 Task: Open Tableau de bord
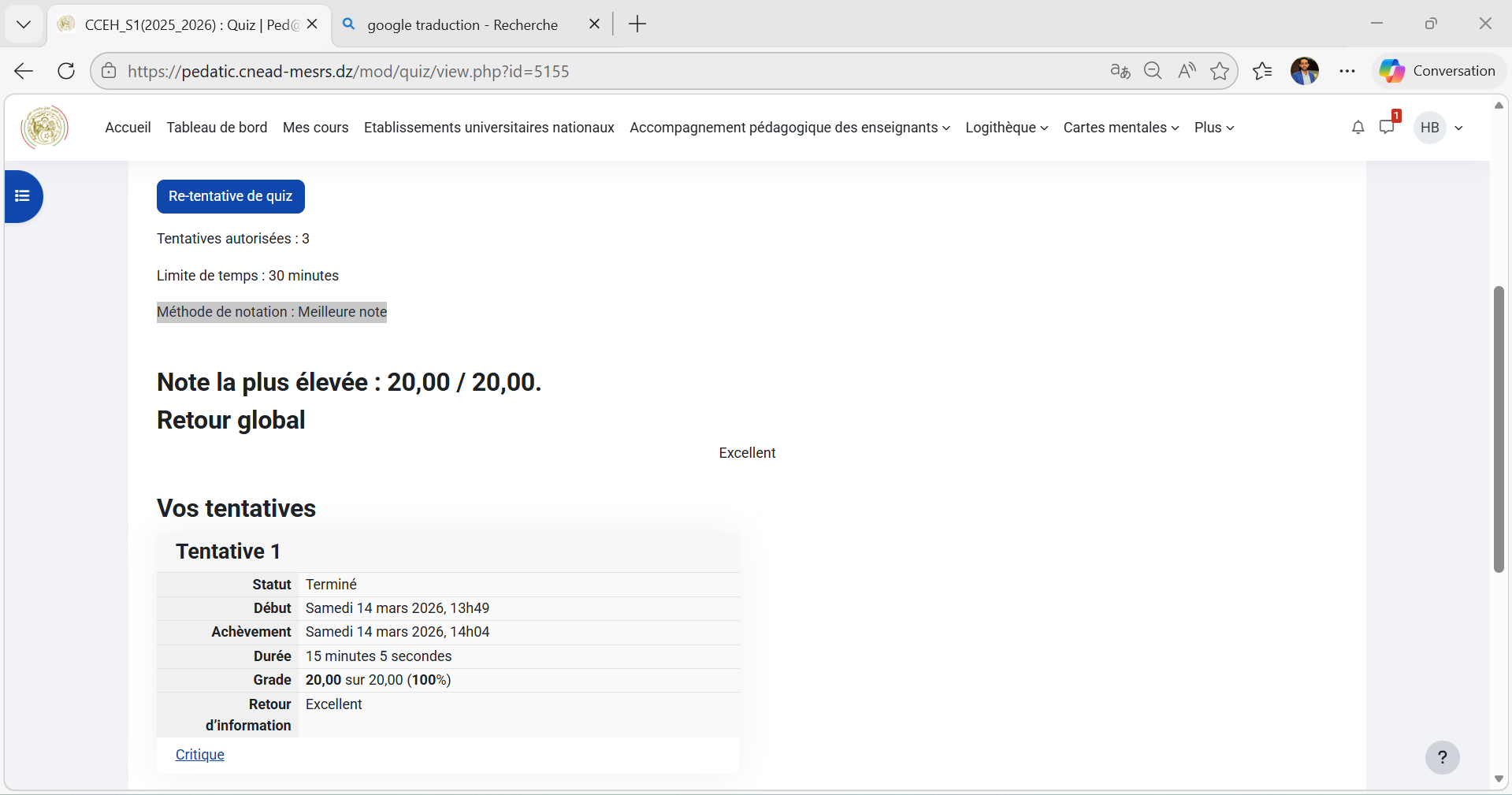coord(217,128)
